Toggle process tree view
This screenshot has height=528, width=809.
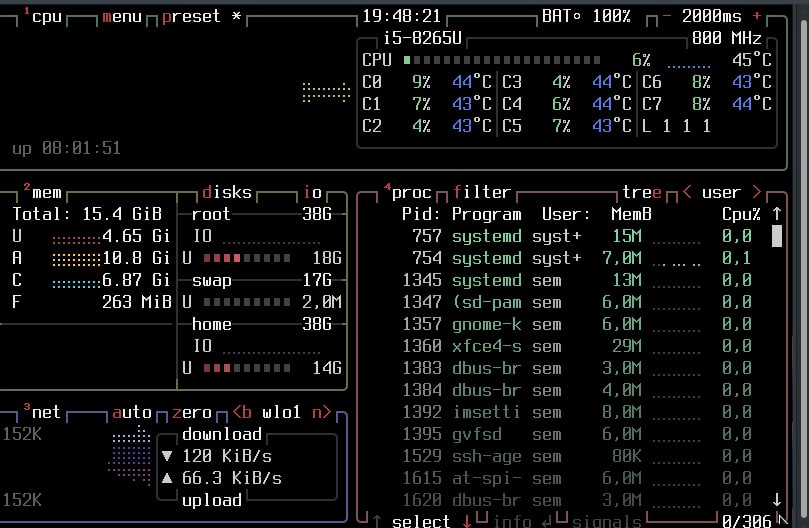click(x=641, y=192)
